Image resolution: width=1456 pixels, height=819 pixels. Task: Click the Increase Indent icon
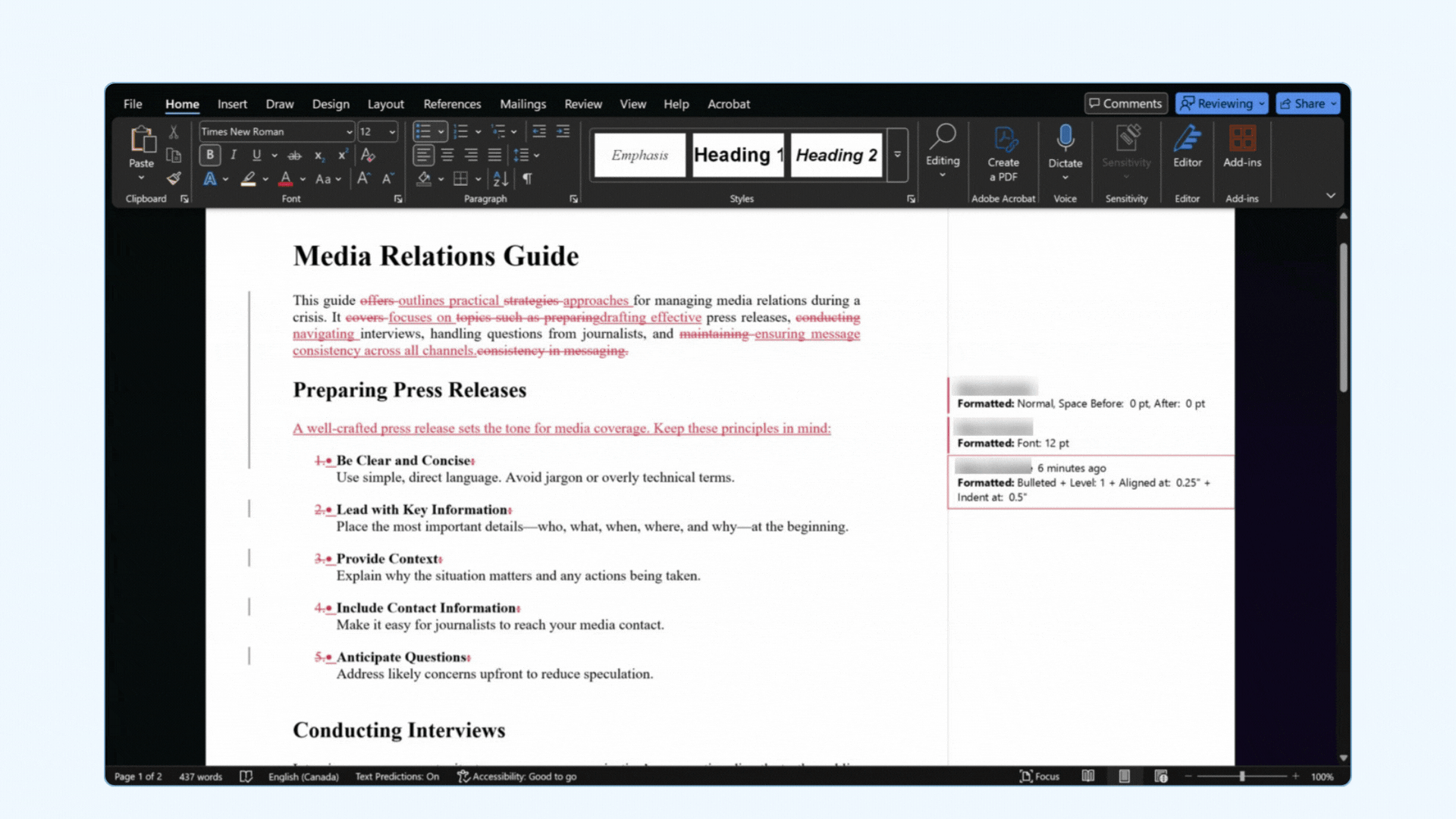tap(563, 132)
